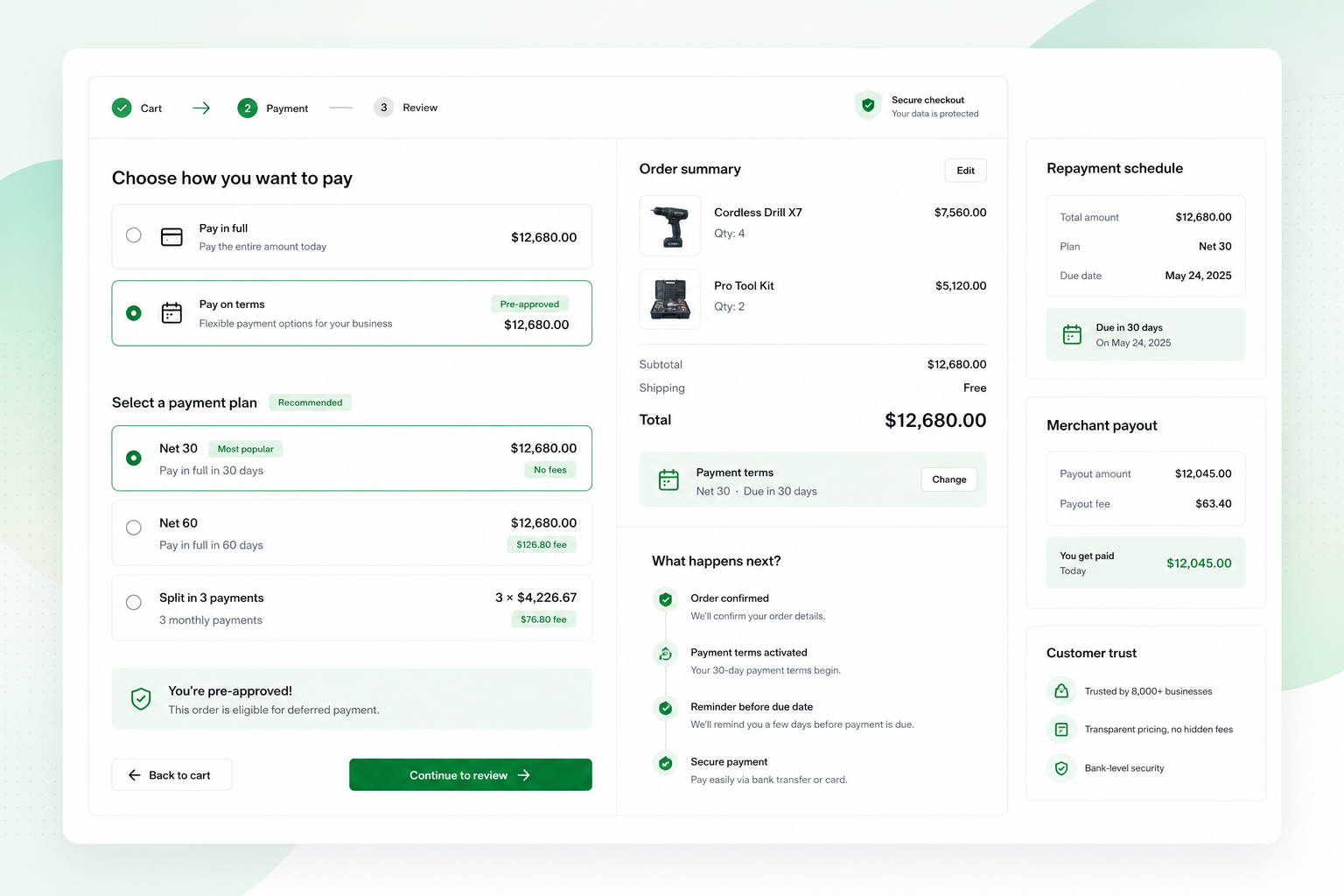1344x896 pixels.
Task: Click the Payment terms activated icon
Action: [666, 654]
